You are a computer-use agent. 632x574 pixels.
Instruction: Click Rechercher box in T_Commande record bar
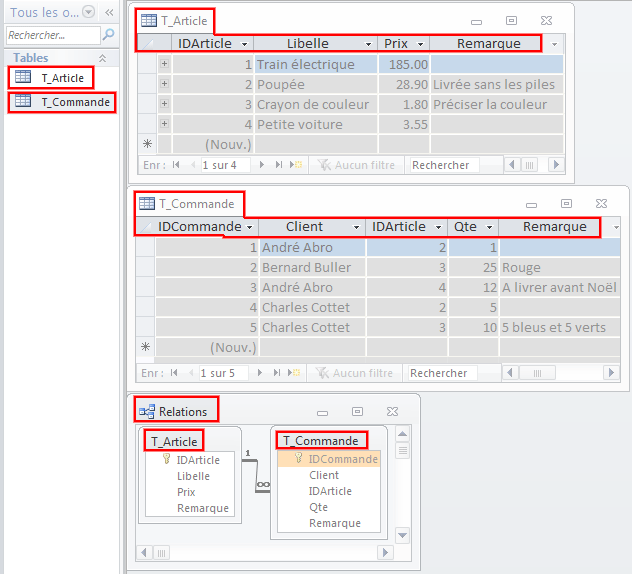[443, 373]
